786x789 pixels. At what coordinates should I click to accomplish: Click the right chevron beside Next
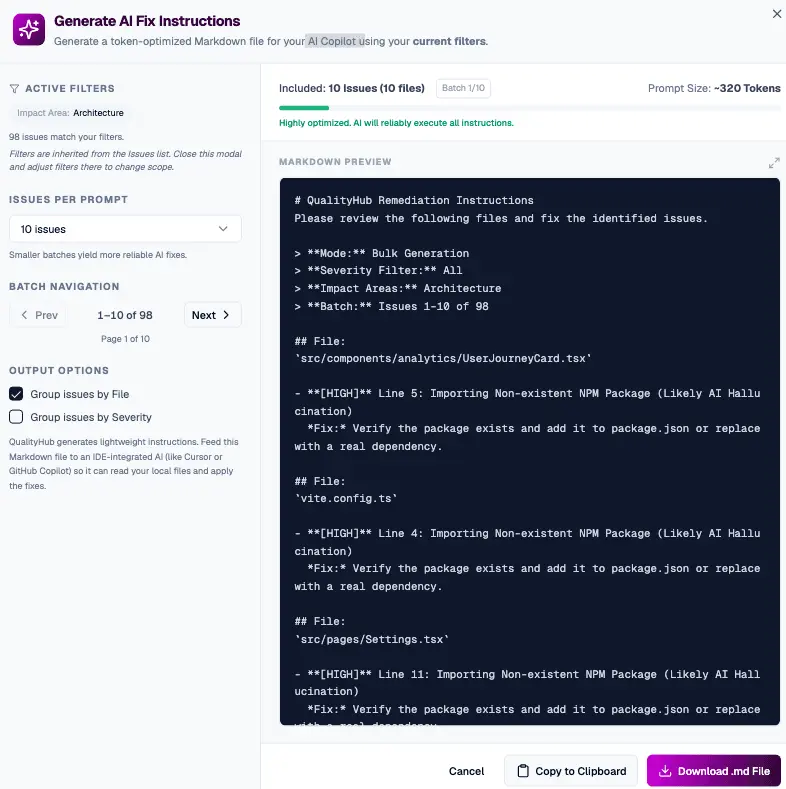tap(226, 315)
